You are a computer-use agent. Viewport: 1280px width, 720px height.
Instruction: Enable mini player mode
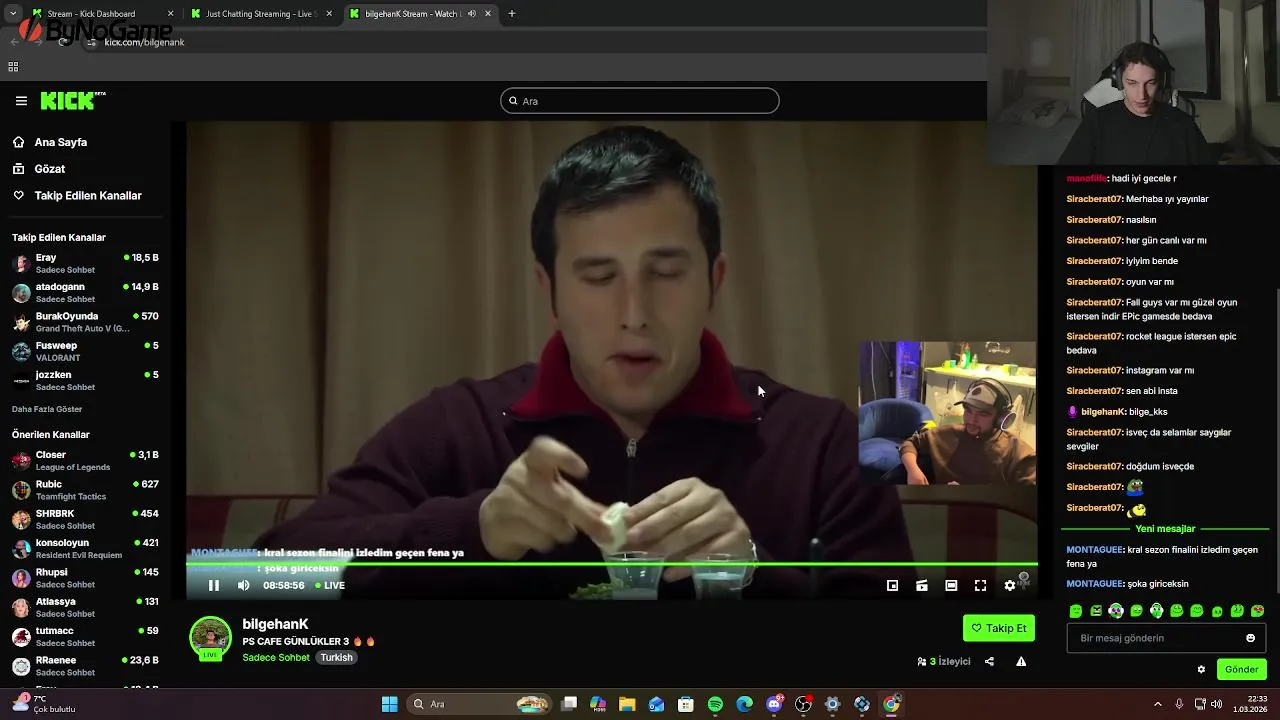click(x=892, y=586)
